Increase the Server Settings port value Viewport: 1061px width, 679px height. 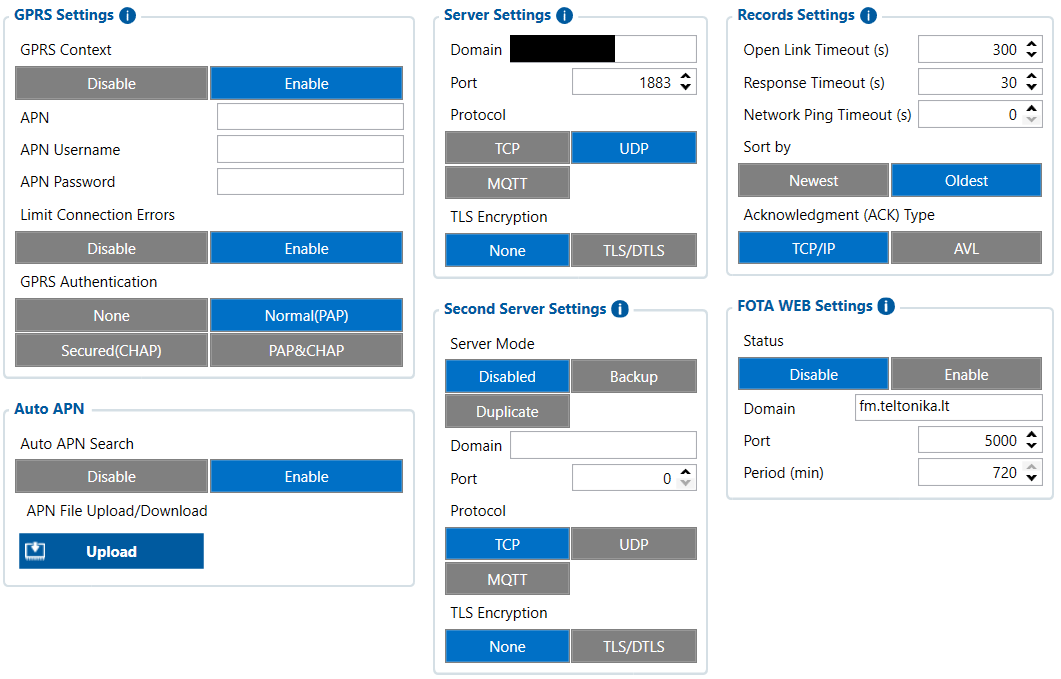[x=685, y=77]
